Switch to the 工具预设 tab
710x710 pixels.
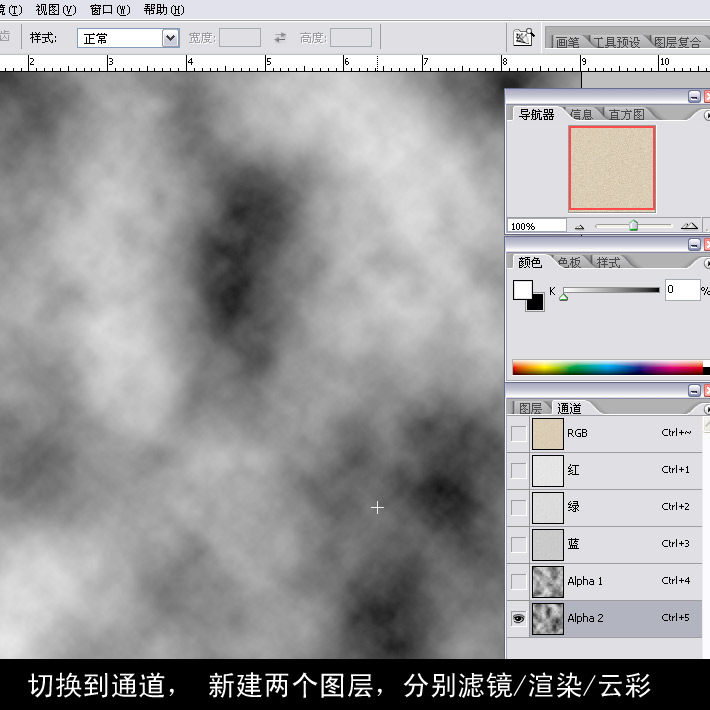[x=616, y=42]
